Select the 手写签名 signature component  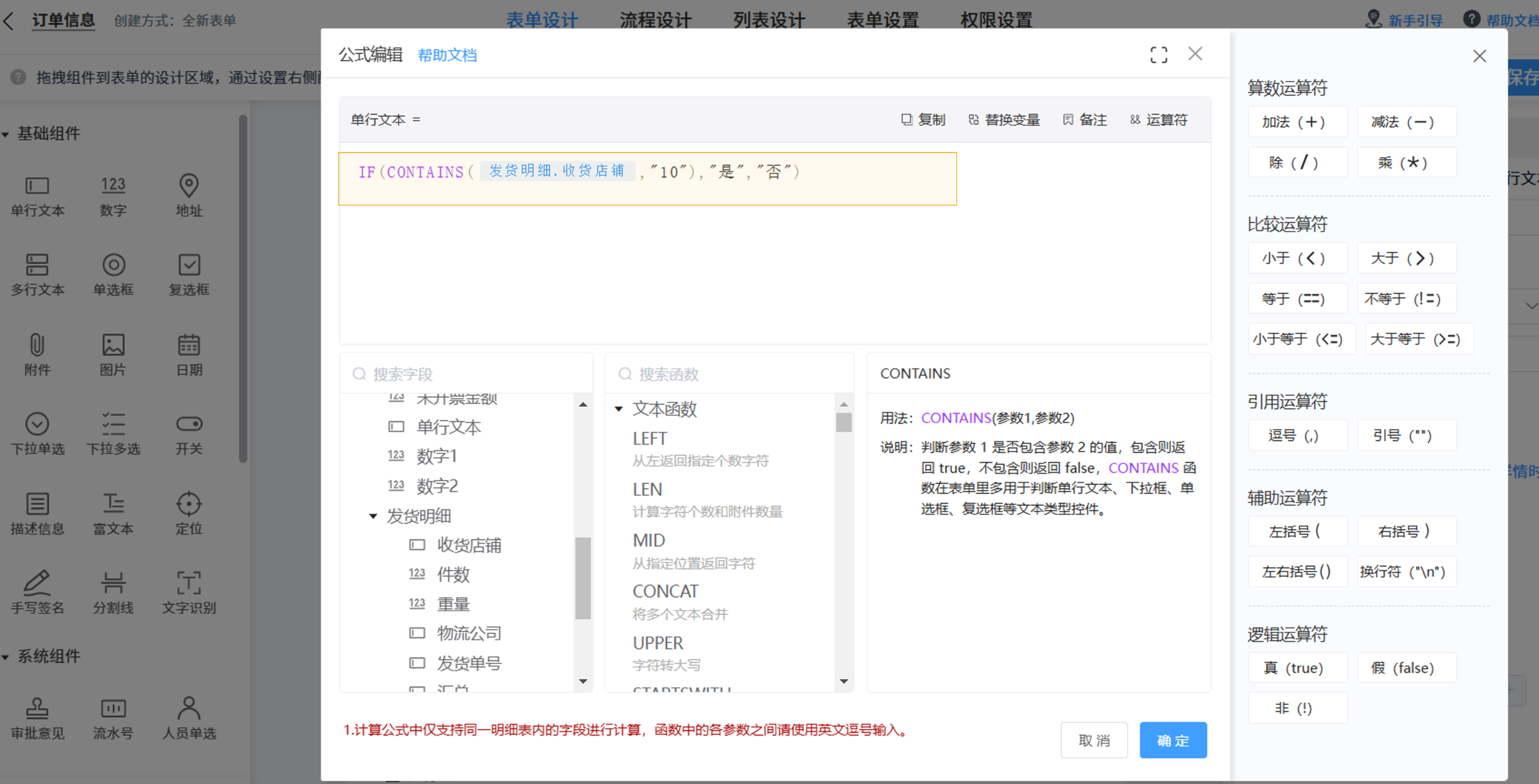37,593
